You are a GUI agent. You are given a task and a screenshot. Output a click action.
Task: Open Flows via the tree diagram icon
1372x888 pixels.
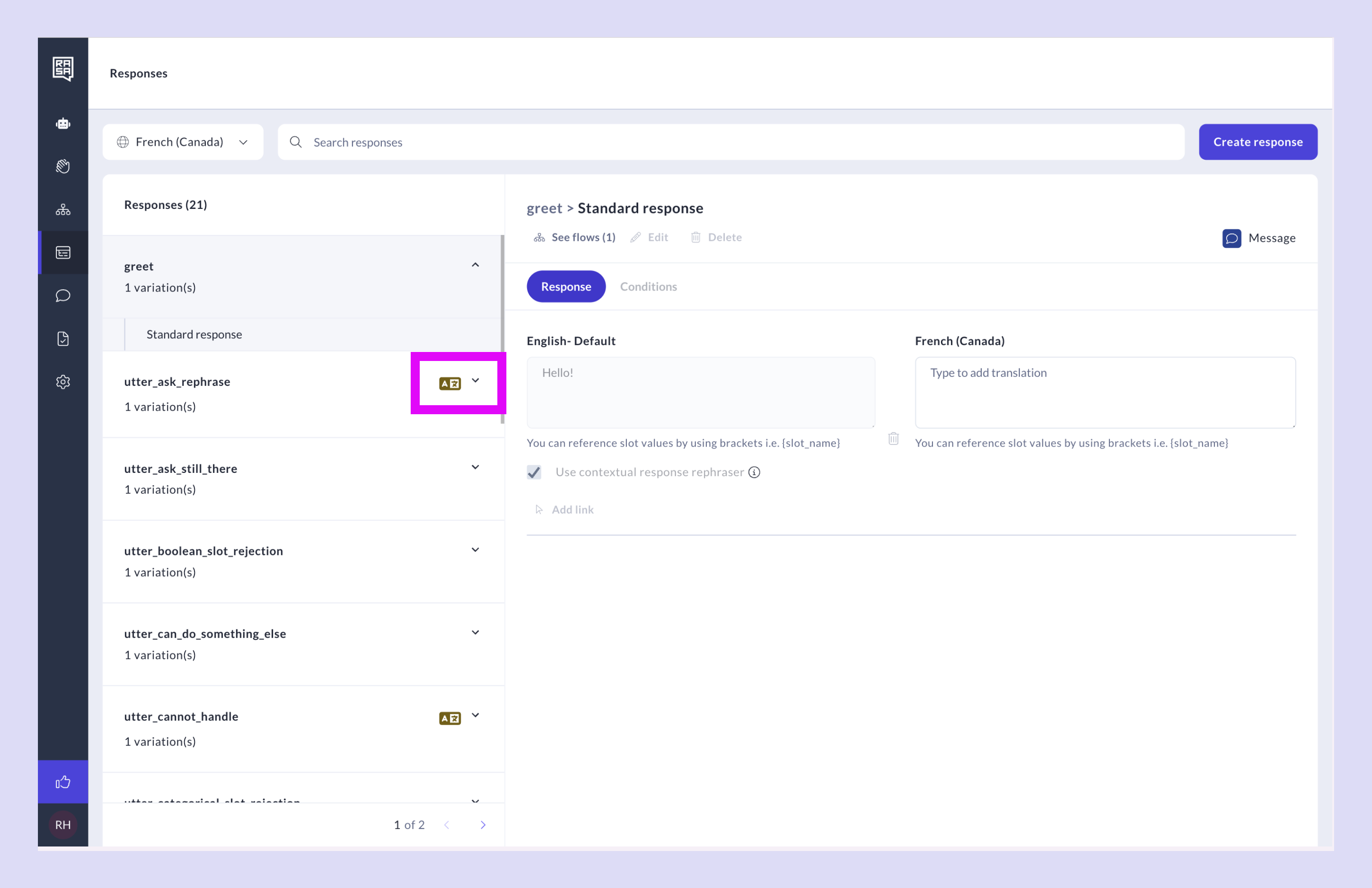click(63, 209)
